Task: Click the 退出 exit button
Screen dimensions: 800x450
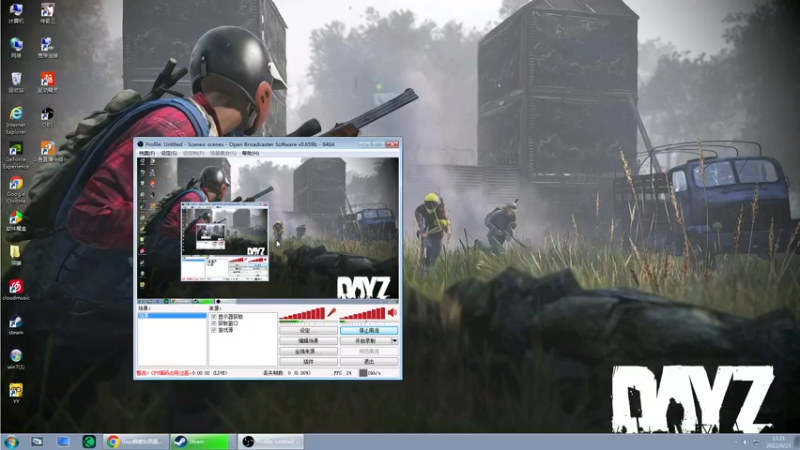Action: tap(369, 362)
